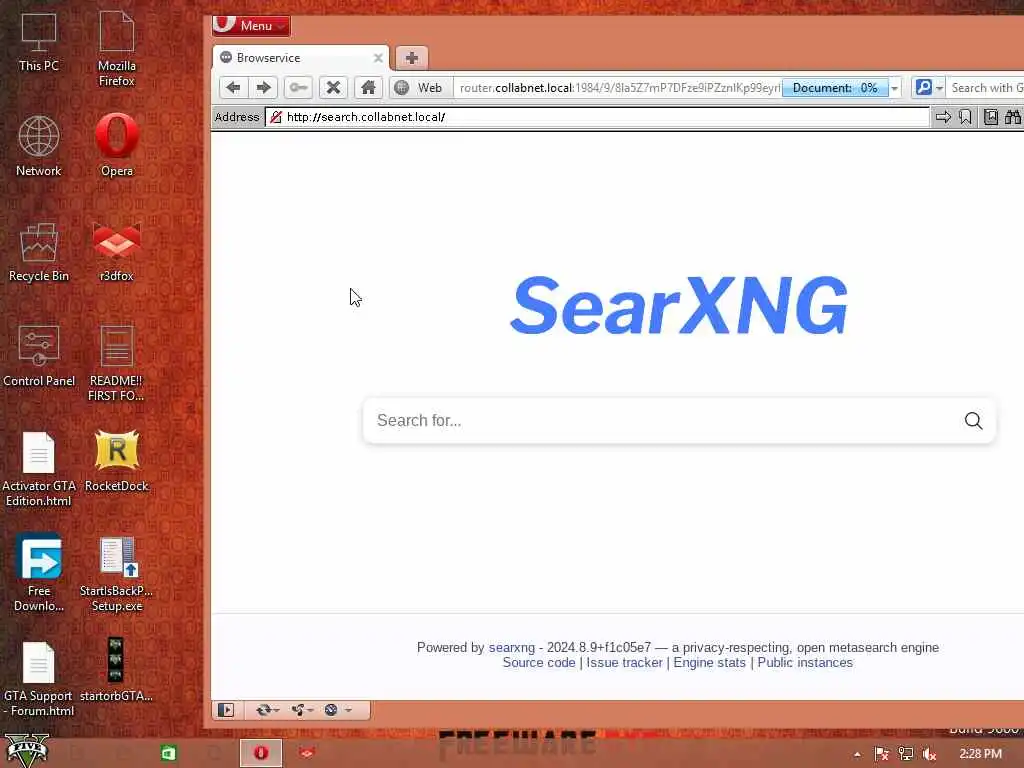Open the Opera Link sync status icon
The height and width of the screenshot is (768, 1024).
(263, 710)
